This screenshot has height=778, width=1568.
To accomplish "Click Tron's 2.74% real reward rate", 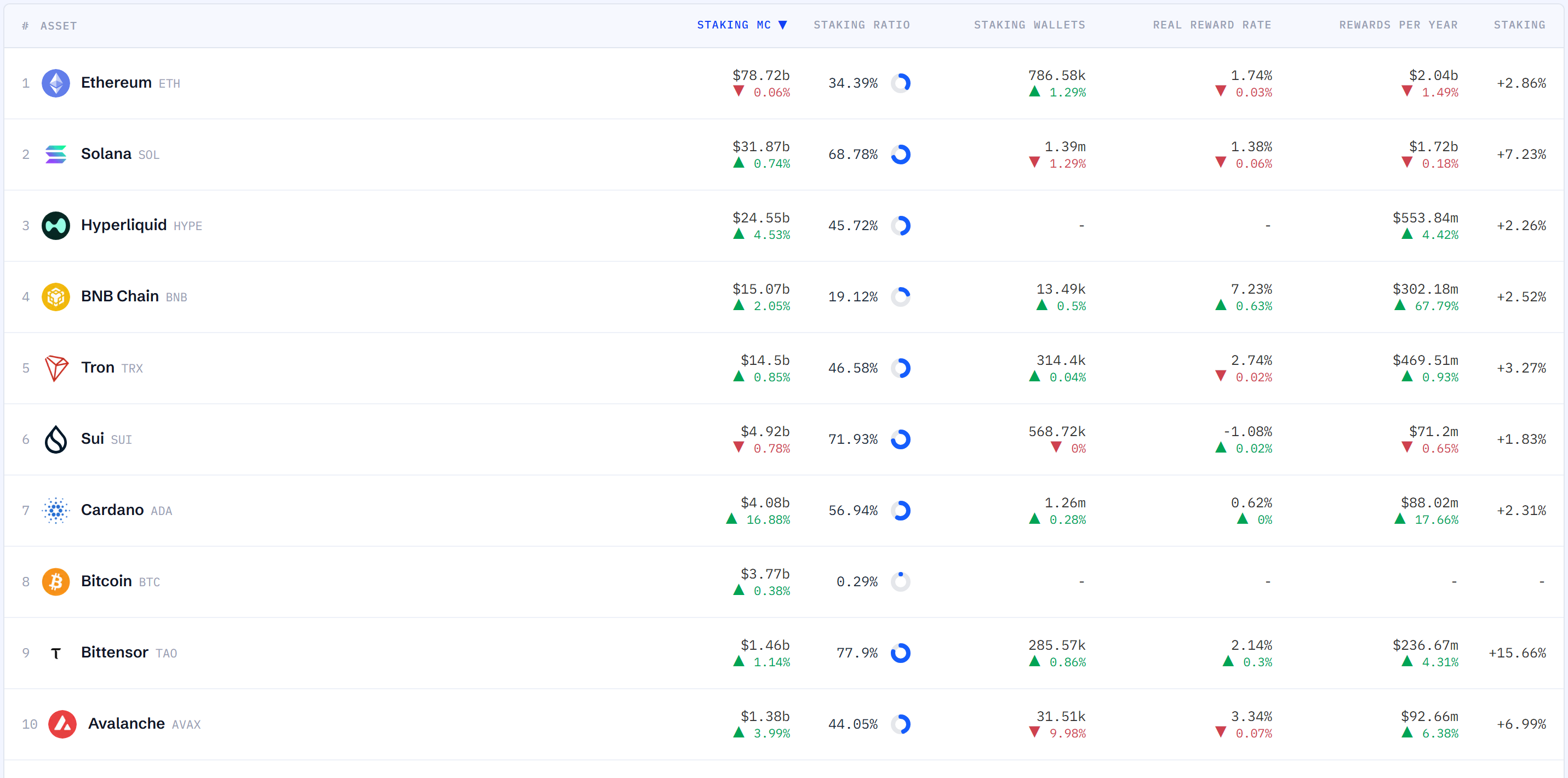I will pos(1251,361).
